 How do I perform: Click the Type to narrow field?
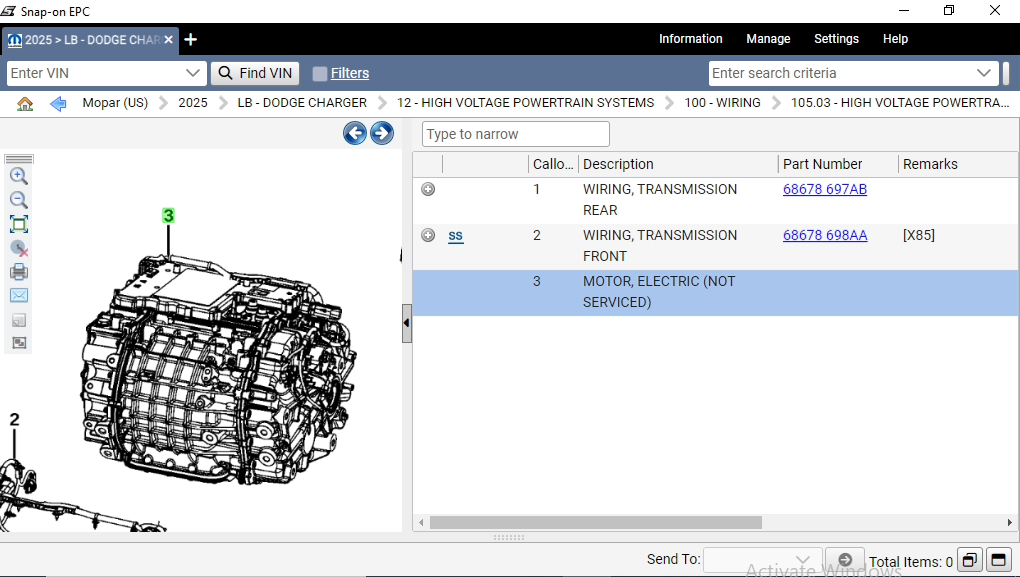pyautogui.click(x=515, y=134)
